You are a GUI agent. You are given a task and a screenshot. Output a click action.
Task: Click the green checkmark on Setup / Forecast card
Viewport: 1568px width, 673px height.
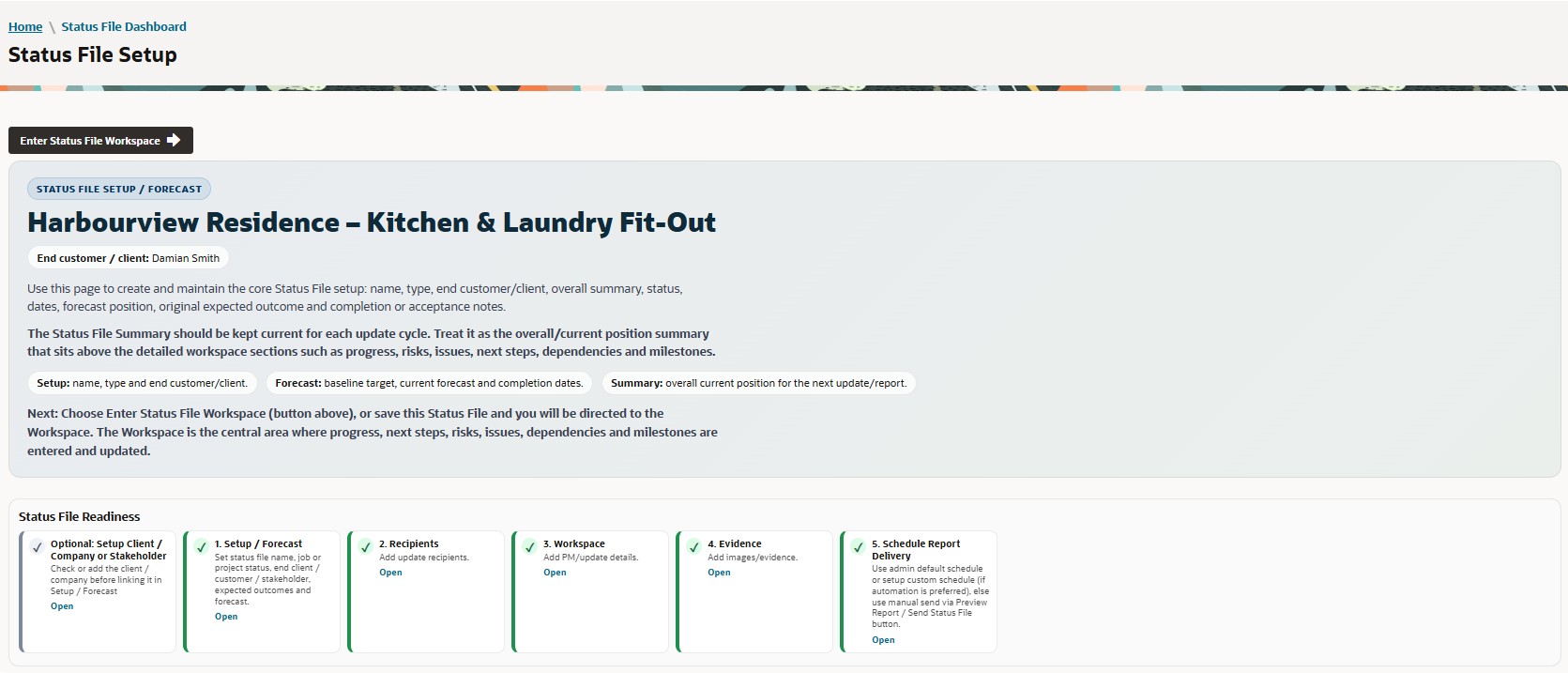[x=201, y=546]
